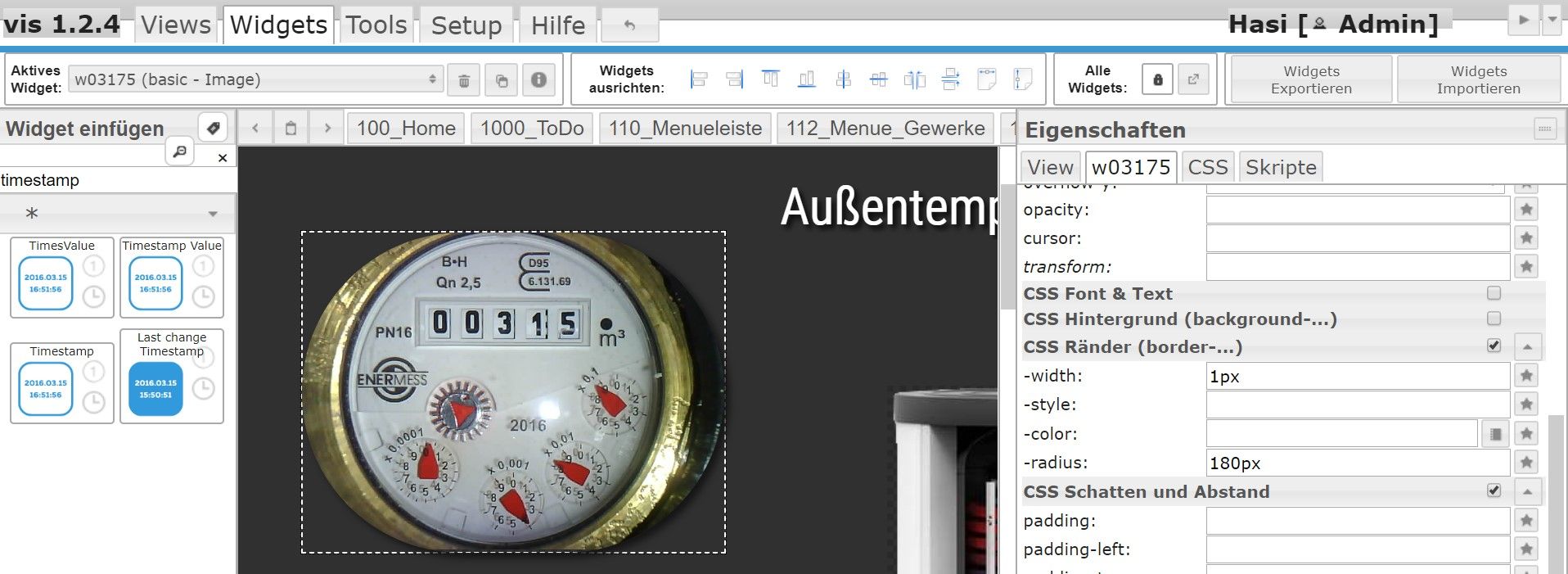This screenshot has height=574, width=1568.
Task: Open the Tools menu
Action: coord(376,25)
